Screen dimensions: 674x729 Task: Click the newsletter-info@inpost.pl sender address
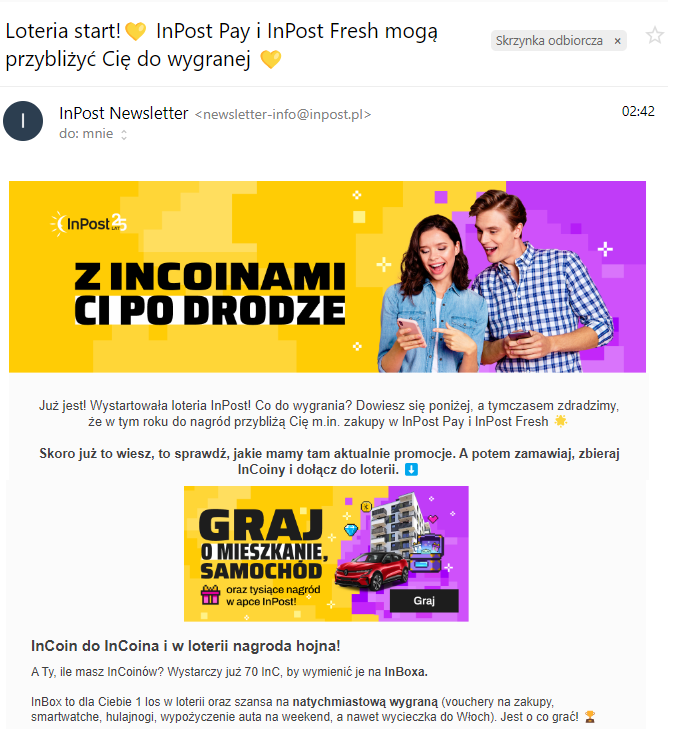click(283, 114)
